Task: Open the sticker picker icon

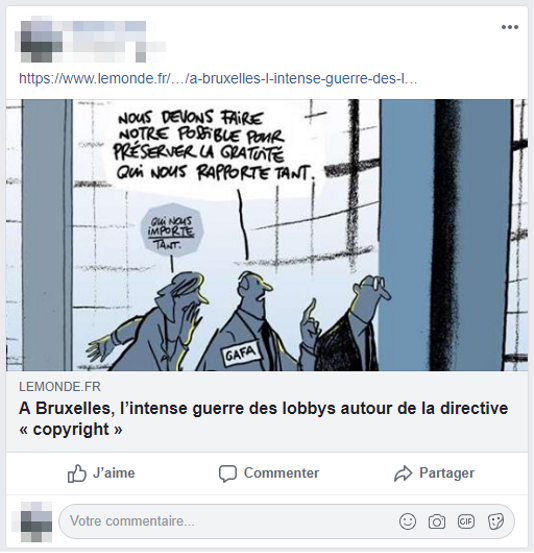Action: pos(496,522)
